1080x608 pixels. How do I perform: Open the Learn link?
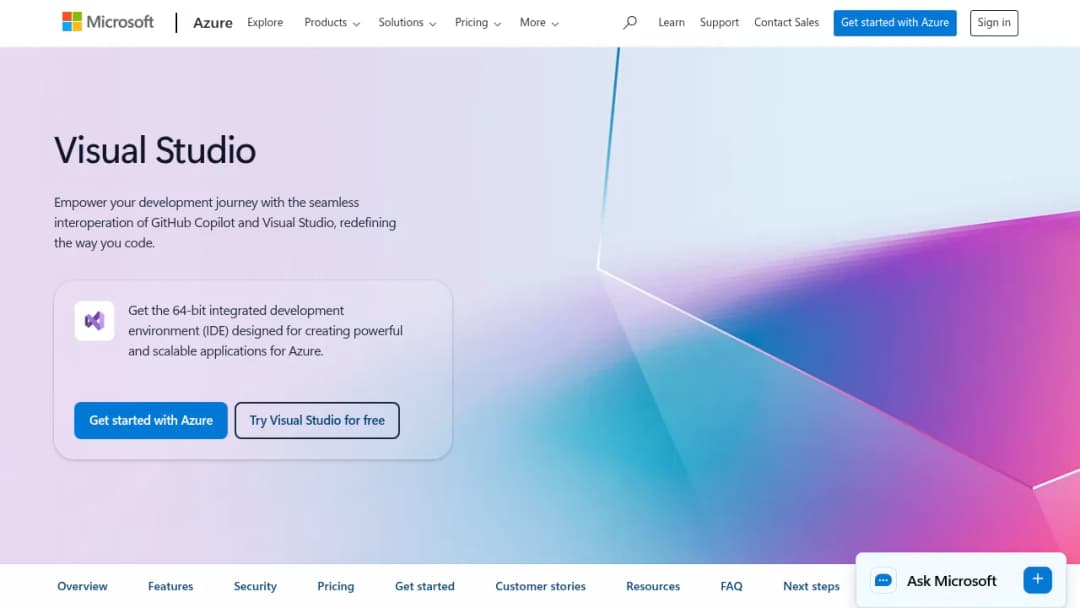tap(671, 22)
